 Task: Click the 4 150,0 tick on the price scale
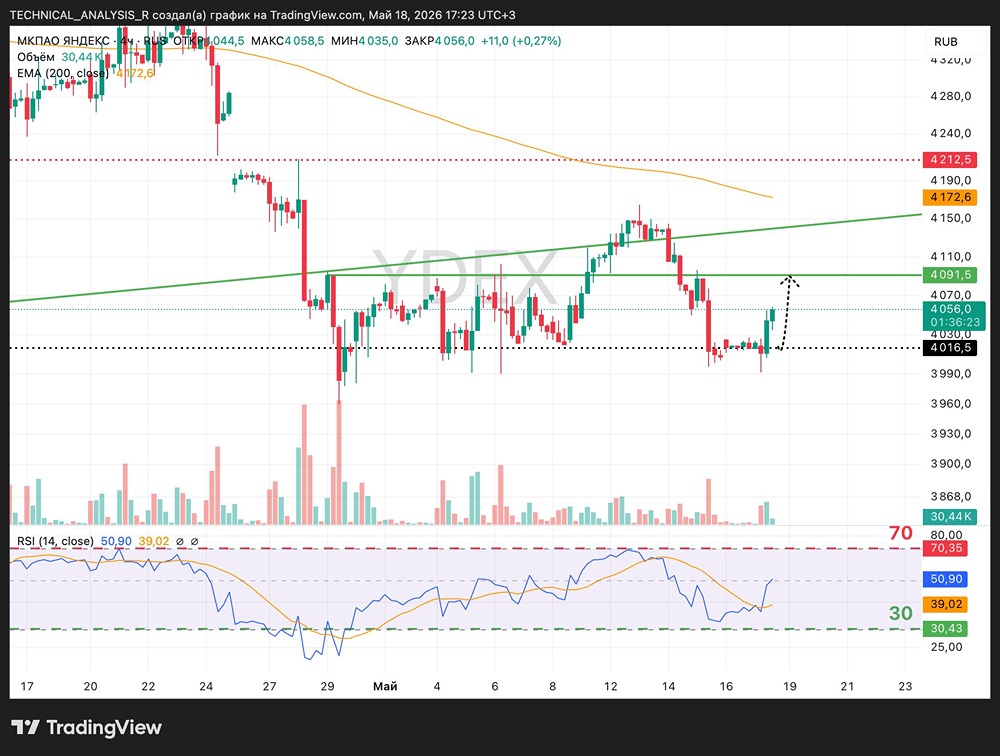click(x=951, y=218)
